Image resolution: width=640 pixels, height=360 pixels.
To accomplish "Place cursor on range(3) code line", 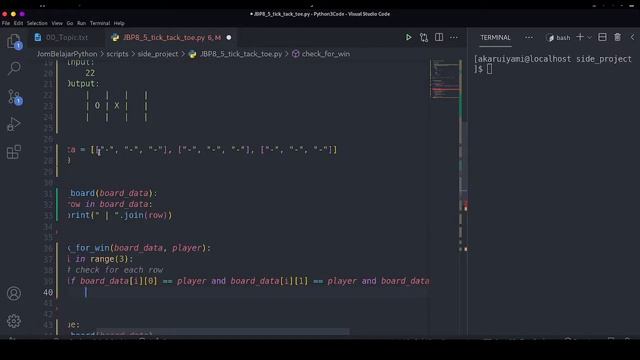I will (100, 259).
